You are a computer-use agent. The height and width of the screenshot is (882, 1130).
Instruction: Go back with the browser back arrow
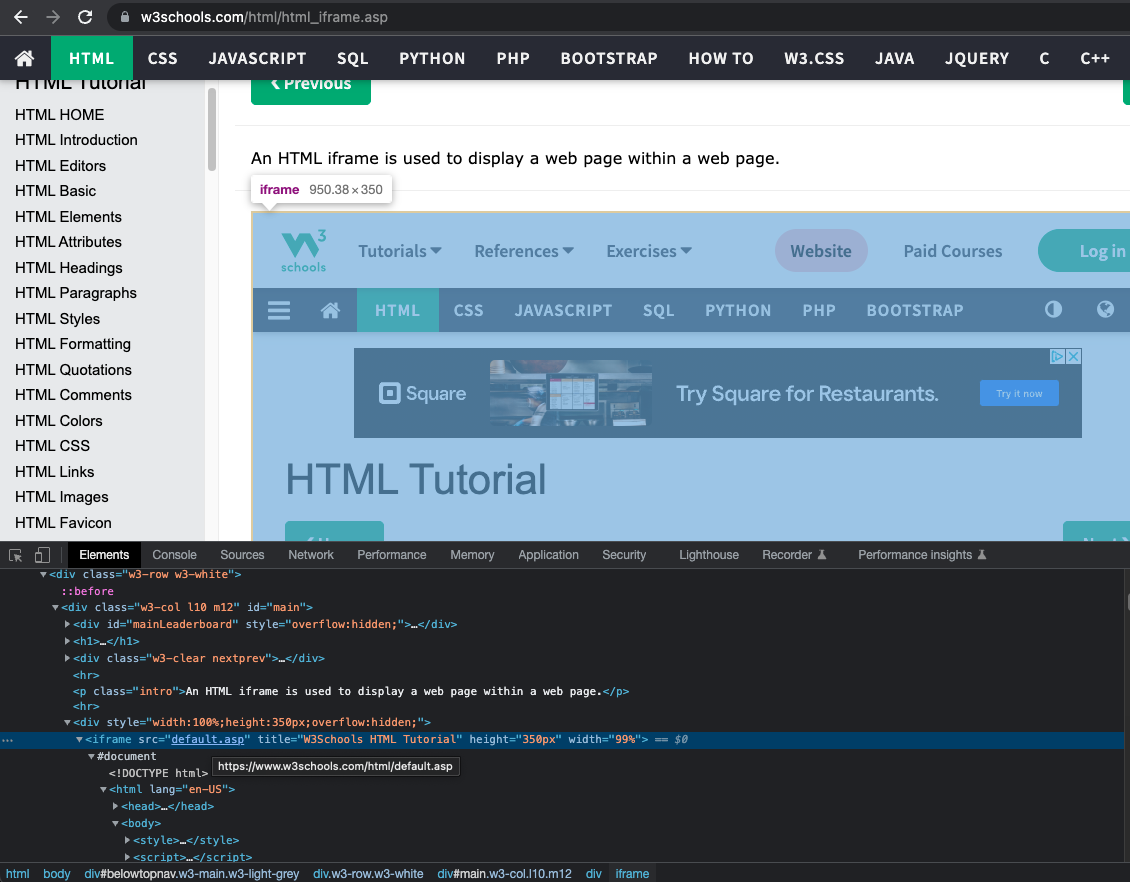coord(21,17)
